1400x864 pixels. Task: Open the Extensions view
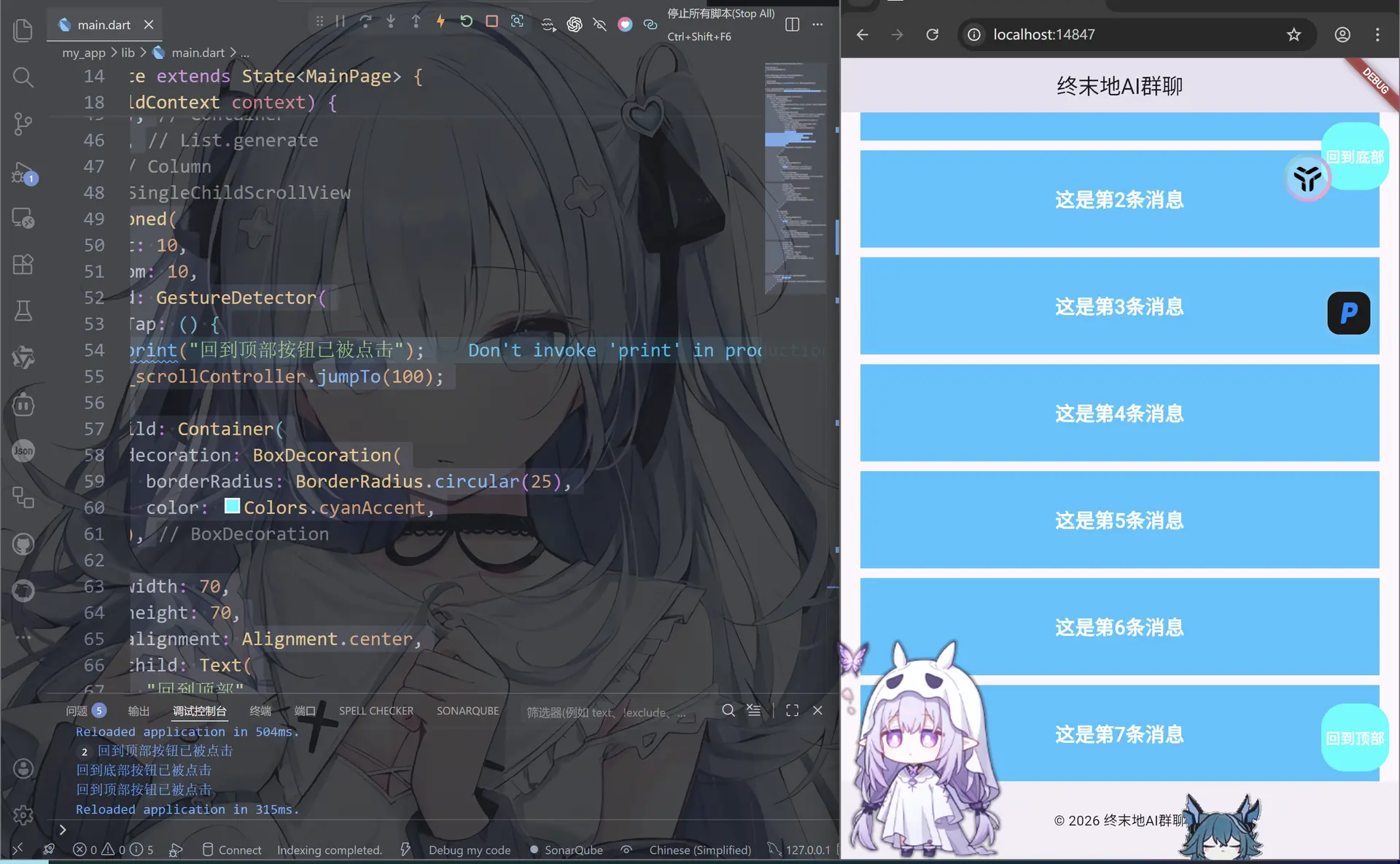(23, 265)
